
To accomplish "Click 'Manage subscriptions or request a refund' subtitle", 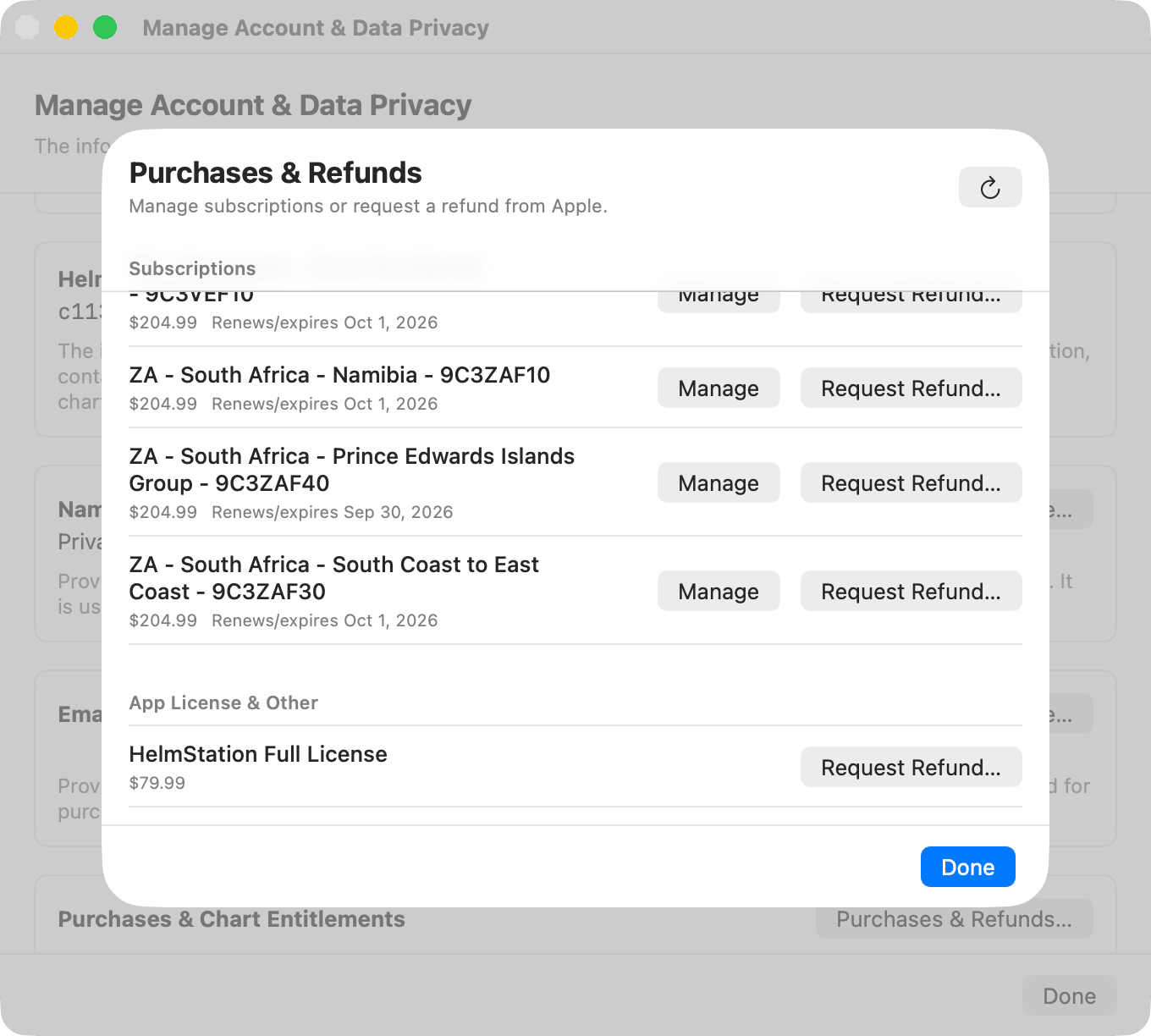I will [x=368, y=207].
